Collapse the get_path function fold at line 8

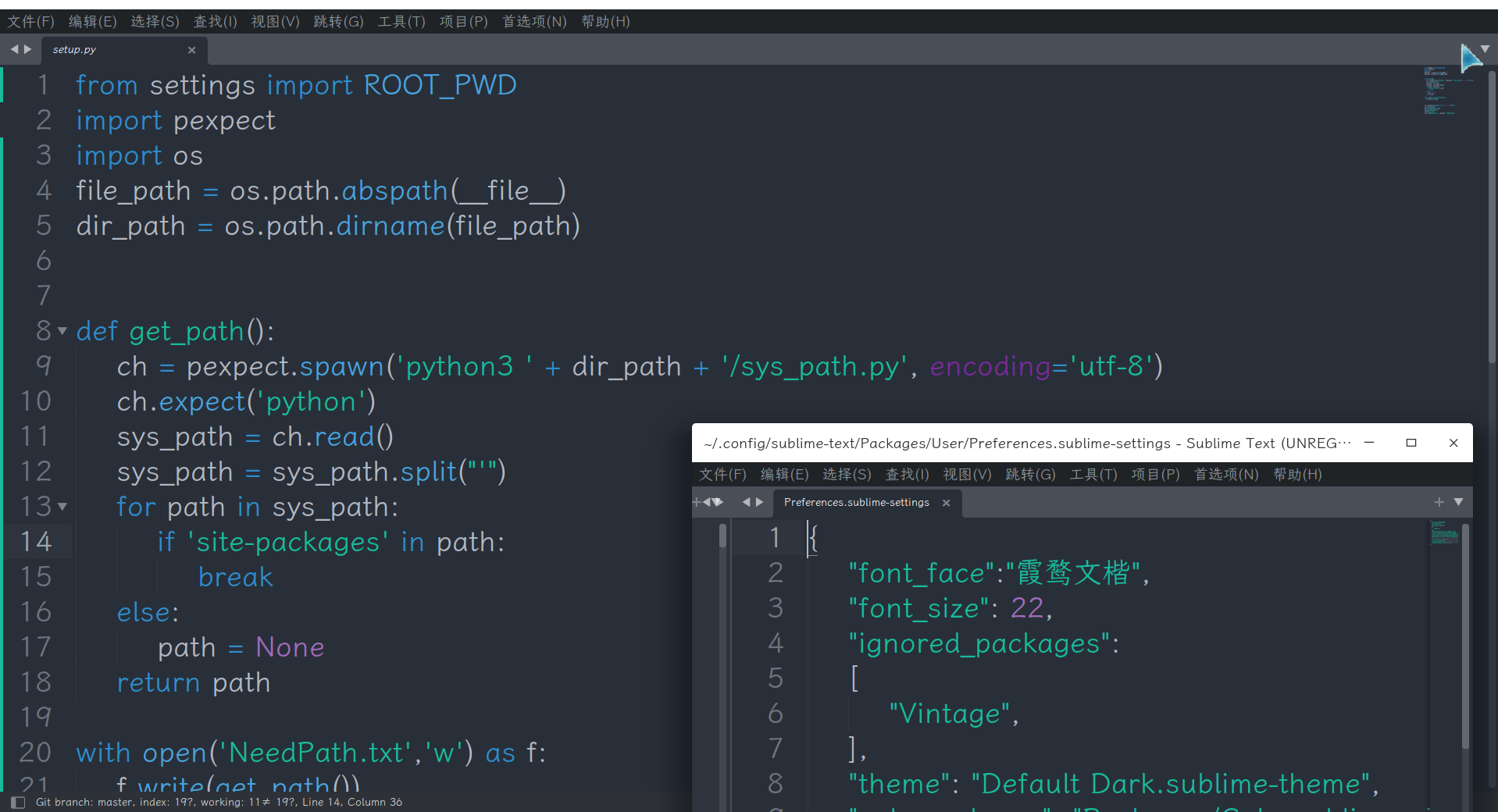[x=62, y=331]
